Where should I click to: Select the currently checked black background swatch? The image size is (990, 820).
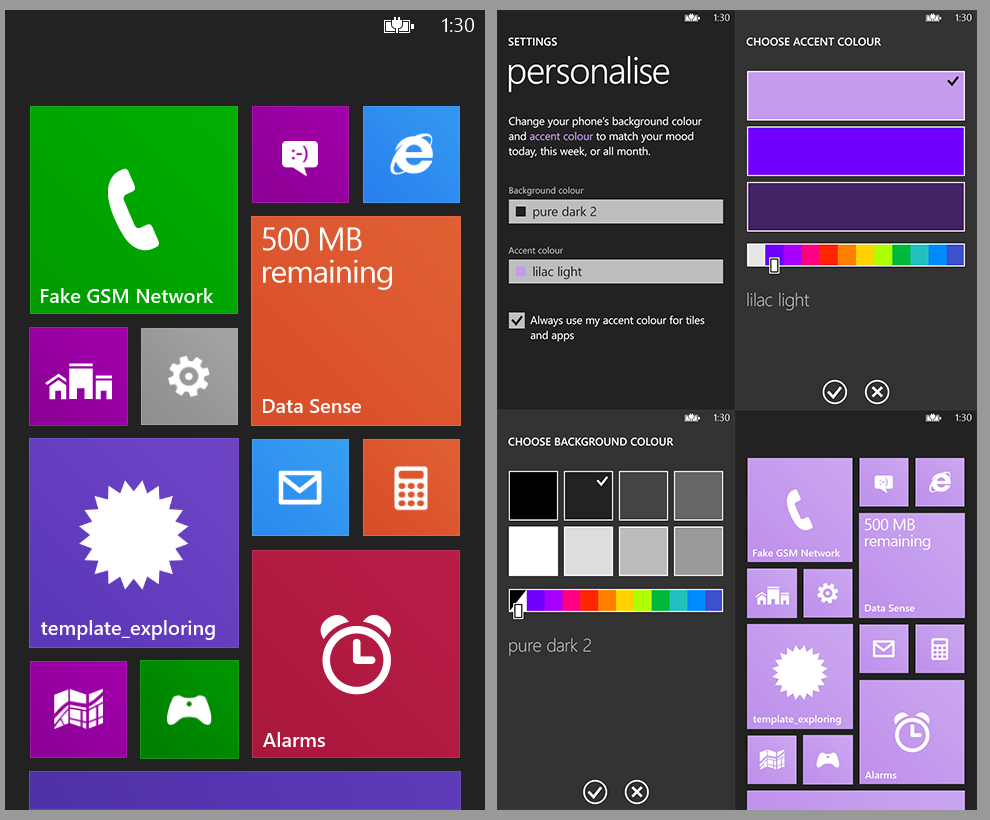click(588, 495)
